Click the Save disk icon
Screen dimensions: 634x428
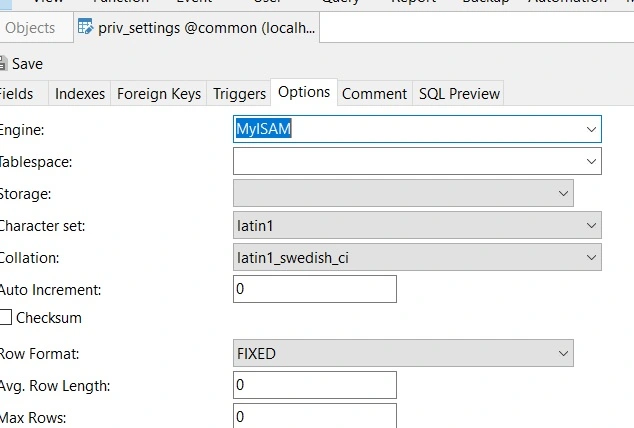point(3,64)
